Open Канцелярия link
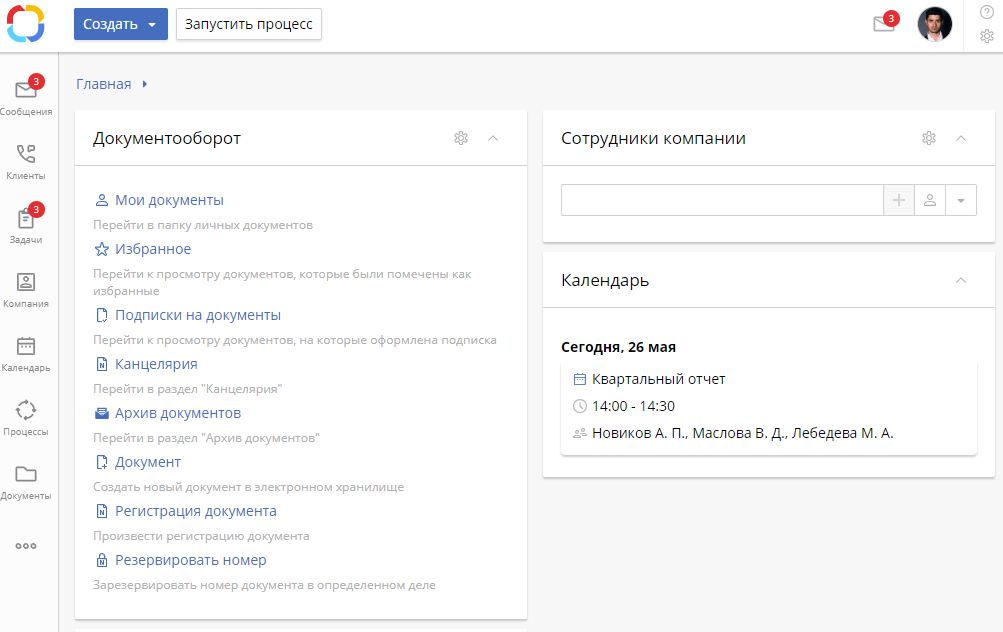The height and width of the screenshot is (632, 1003). pyautogui.click(x=156, y=364)
